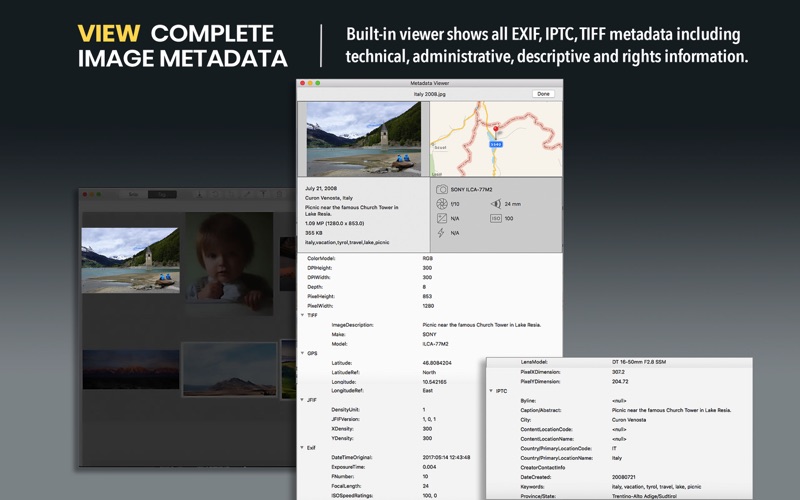Click the Latitude value 46.8084204
Screen dimensions: 800x500
tap(437, 363)
